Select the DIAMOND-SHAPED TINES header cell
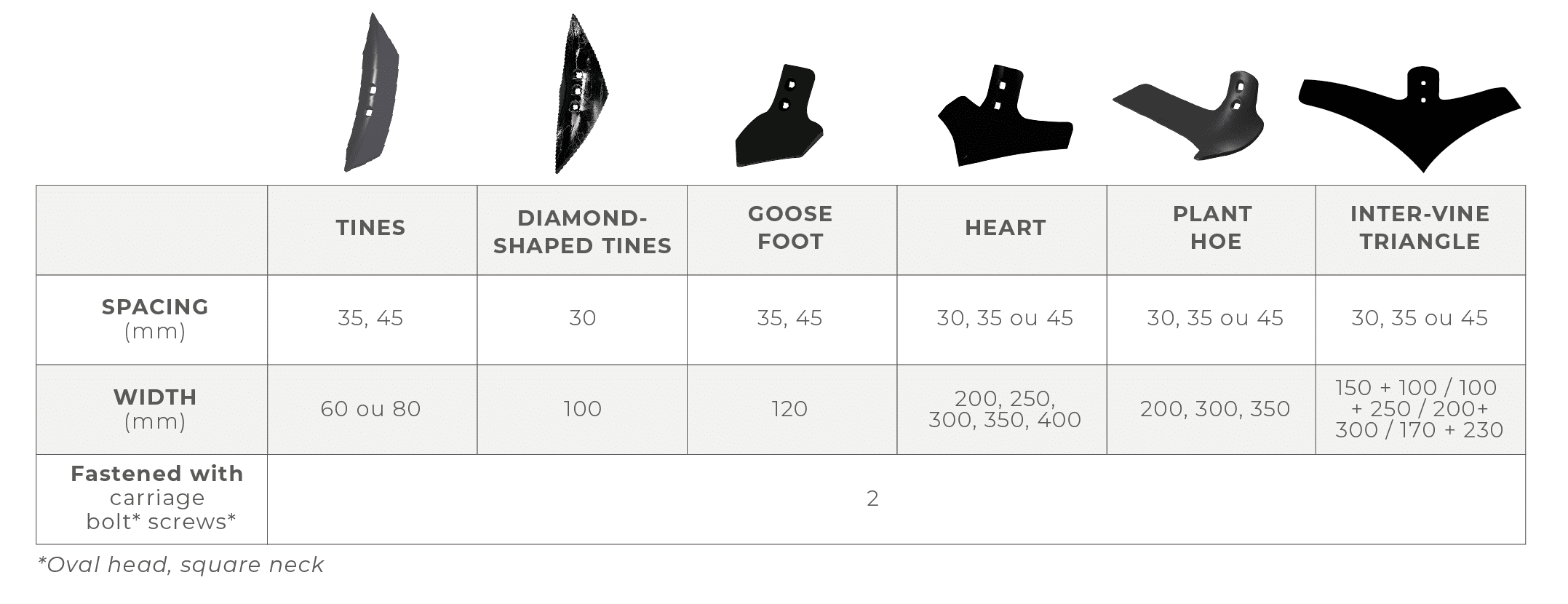 [x=582, y=231]
